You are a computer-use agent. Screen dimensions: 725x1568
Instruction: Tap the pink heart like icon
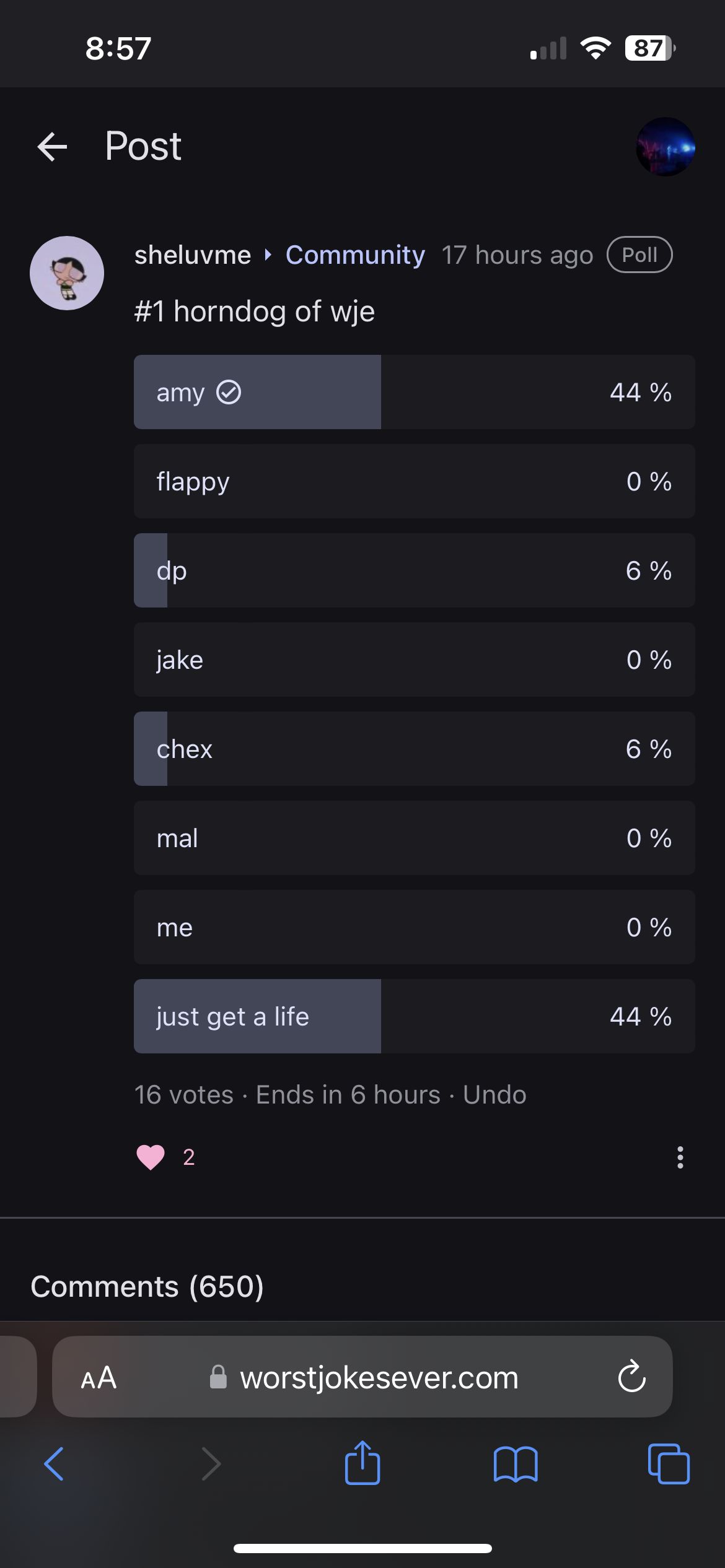151,1157
